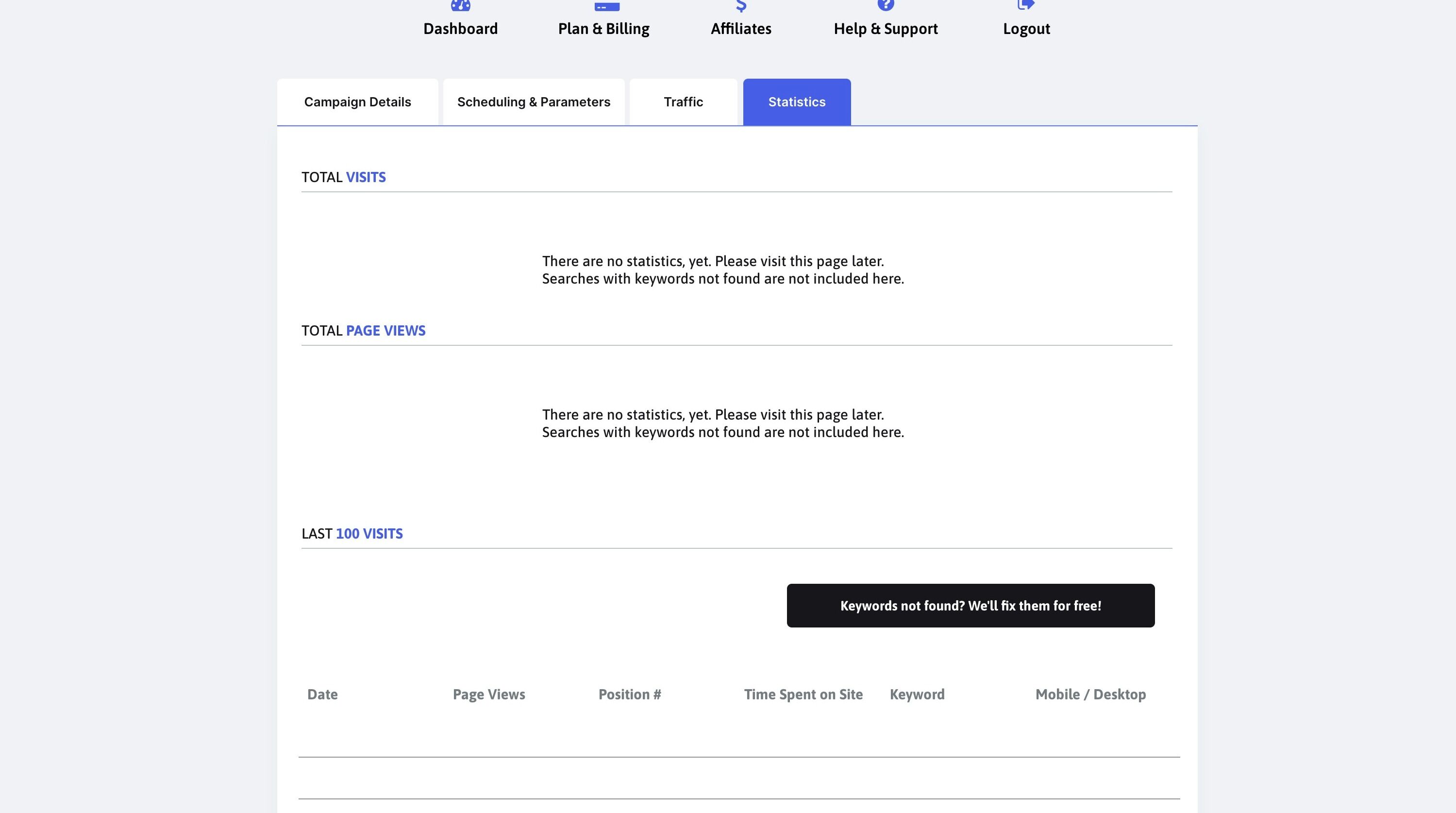
Task: Click the Dashboard gauge icon
Action: tap(461, 5)
